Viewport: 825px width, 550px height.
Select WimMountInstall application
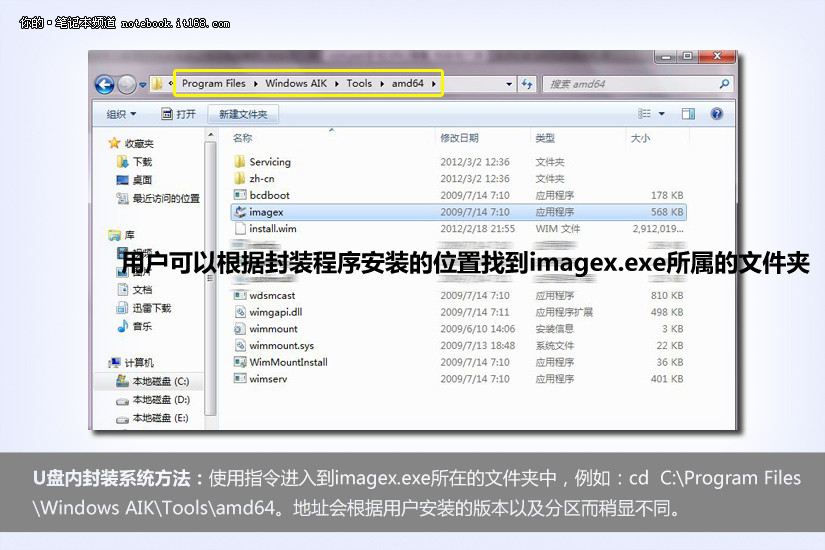[288, 362]
